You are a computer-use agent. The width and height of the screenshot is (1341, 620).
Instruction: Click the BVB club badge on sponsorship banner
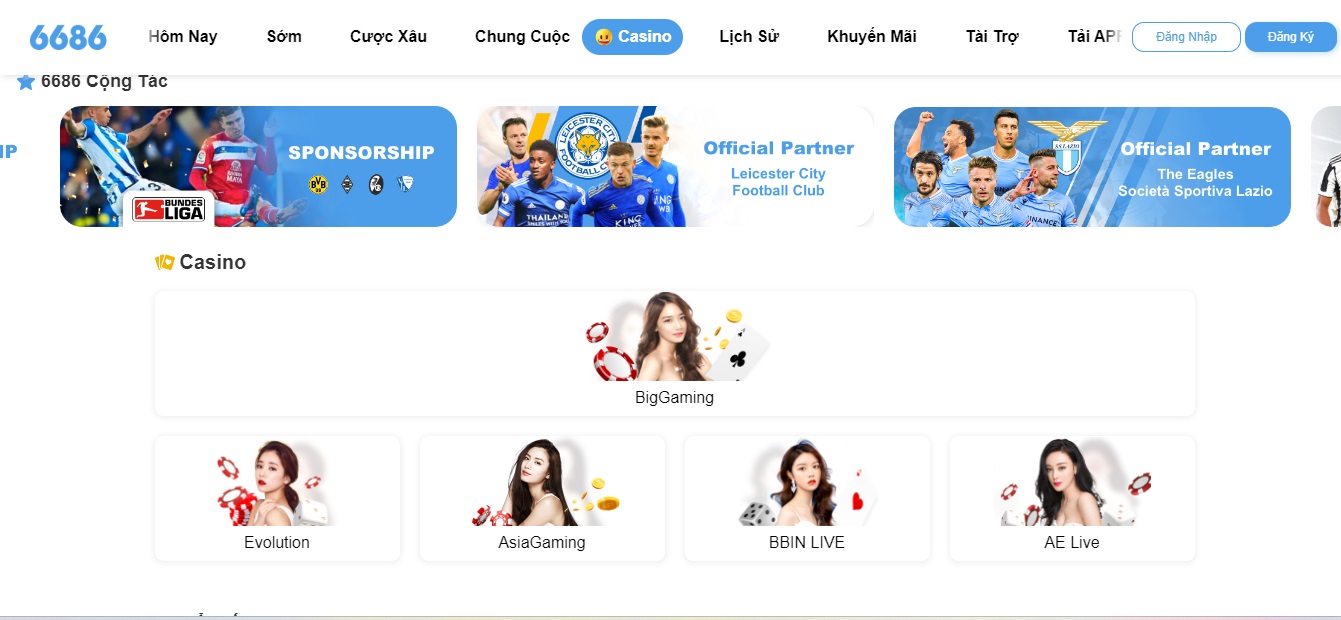(x=318, y=184)
